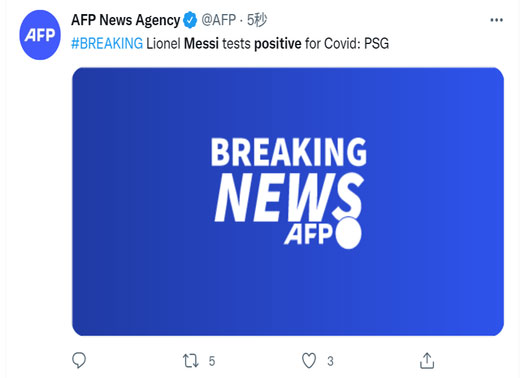Image resolution: width=520 pixels, height=378 pixels.
Task: Share the tweet via upload arrow icon
Action: coord(427,361)
